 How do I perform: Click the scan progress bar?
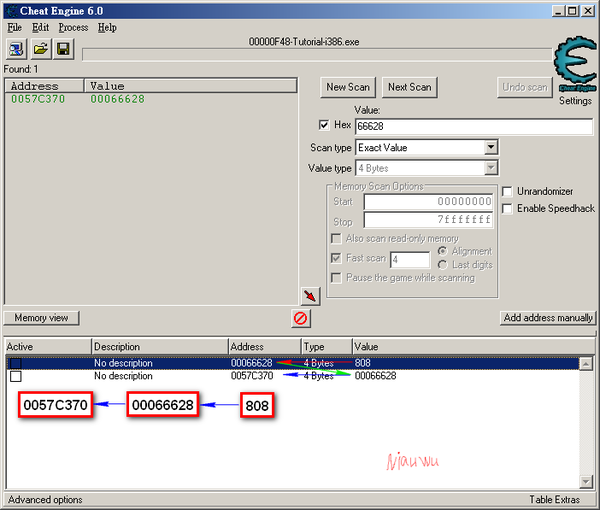(x=317, y=55)
